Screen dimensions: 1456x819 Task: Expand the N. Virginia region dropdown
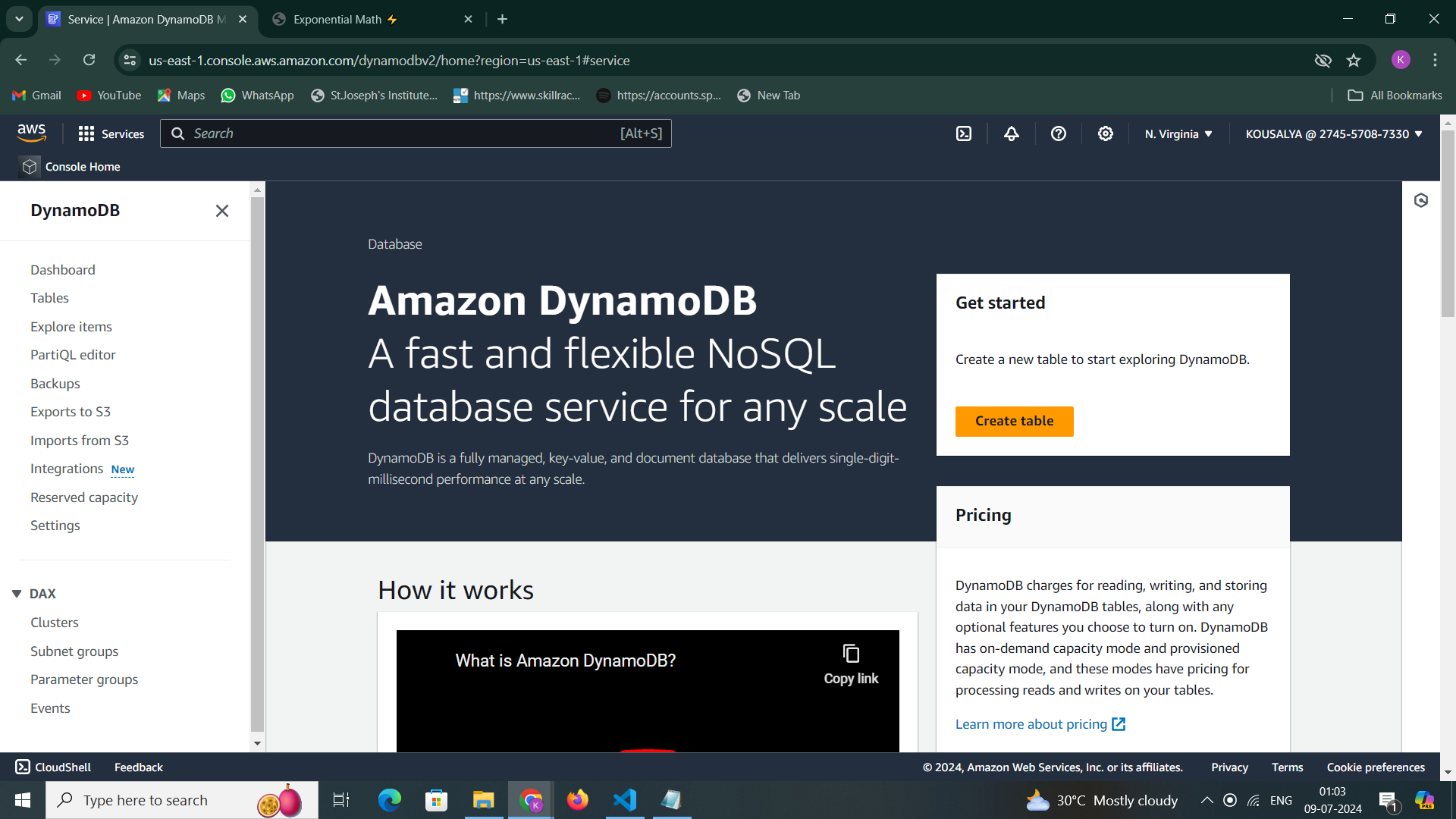(1178, 134)
